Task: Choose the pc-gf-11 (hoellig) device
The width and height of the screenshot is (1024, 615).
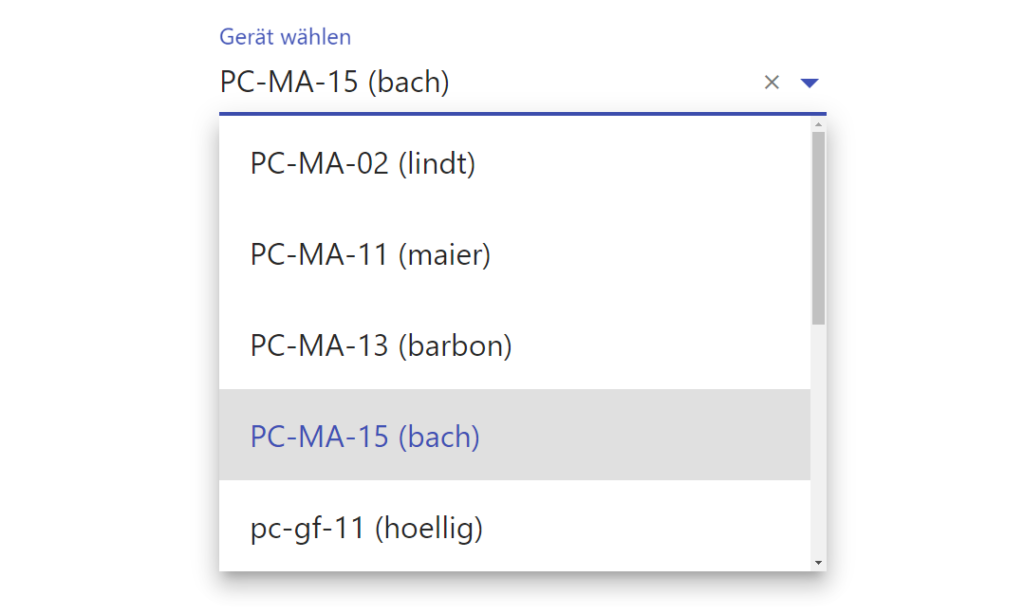Action: (366, 528)
